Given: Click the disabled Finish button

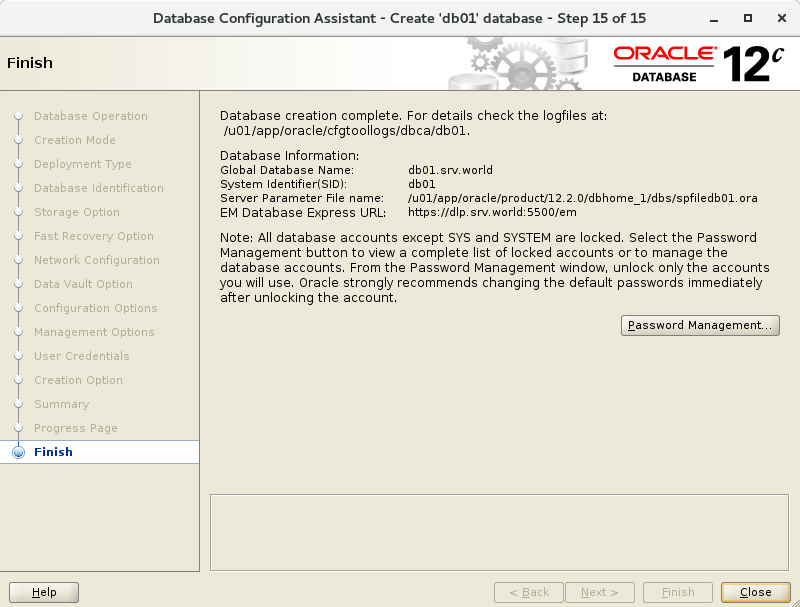Looking at the screenshot, I should [x=678, y=592].
